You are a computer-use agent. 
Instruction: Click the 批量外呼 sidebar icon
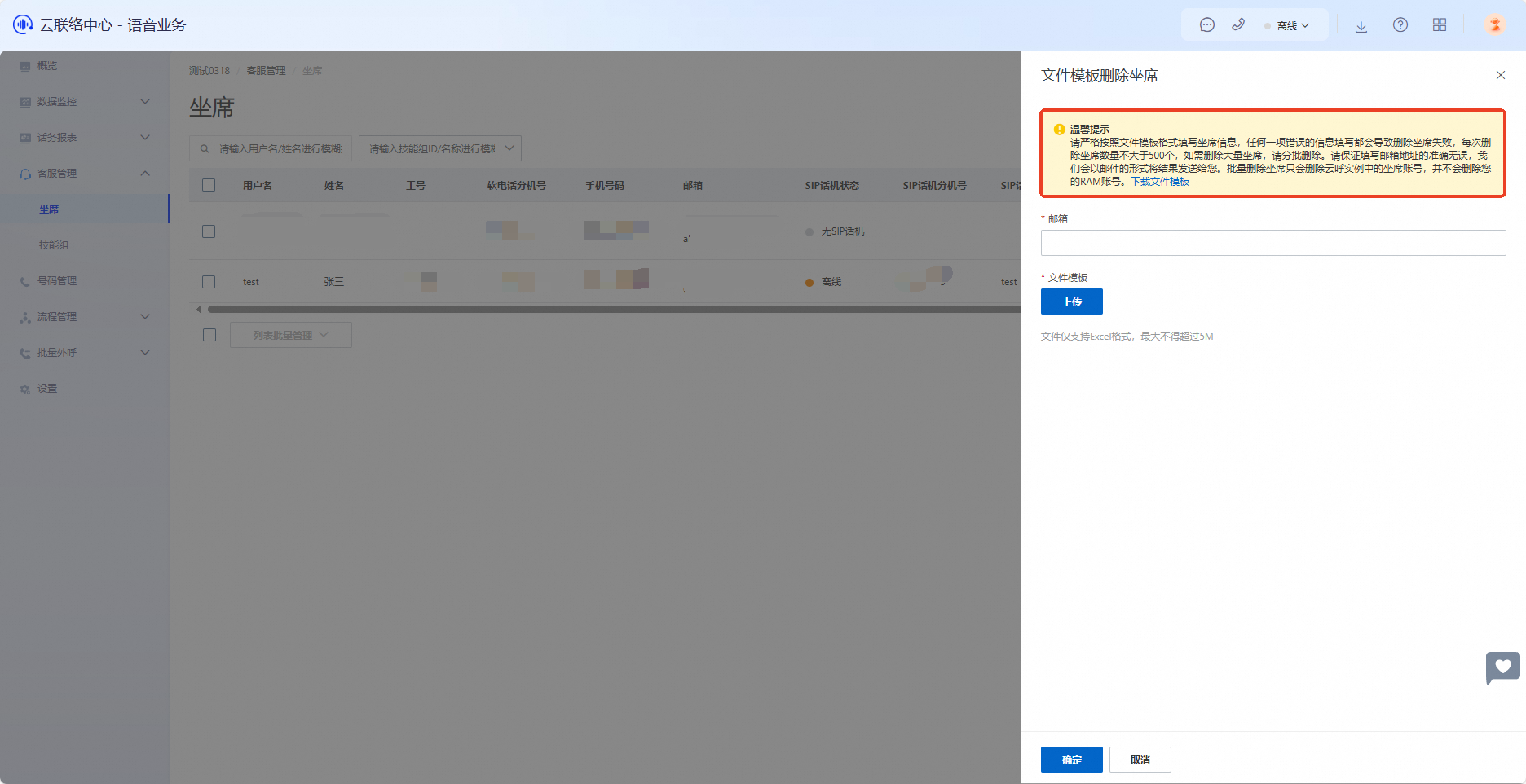tap(25, 353)
